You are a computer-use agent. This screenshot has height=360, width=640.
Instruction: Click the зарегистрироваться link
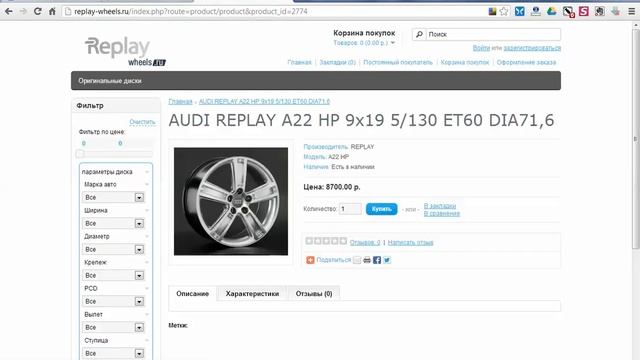(532, 48)
